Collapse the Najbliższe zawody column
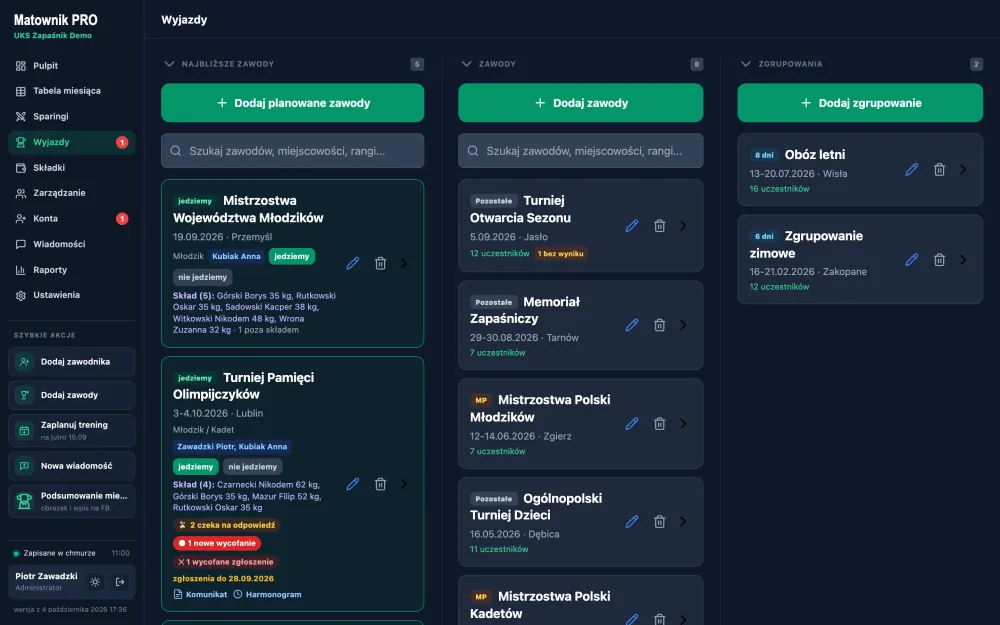 (169, 64)
